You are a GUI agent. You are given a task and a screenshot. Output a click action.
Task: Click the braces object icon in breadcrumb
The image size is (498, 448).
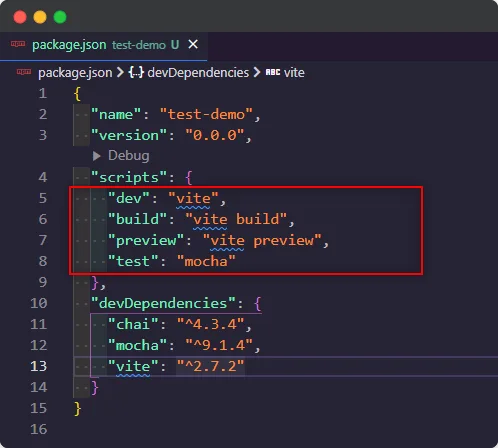tap(136, 72)
